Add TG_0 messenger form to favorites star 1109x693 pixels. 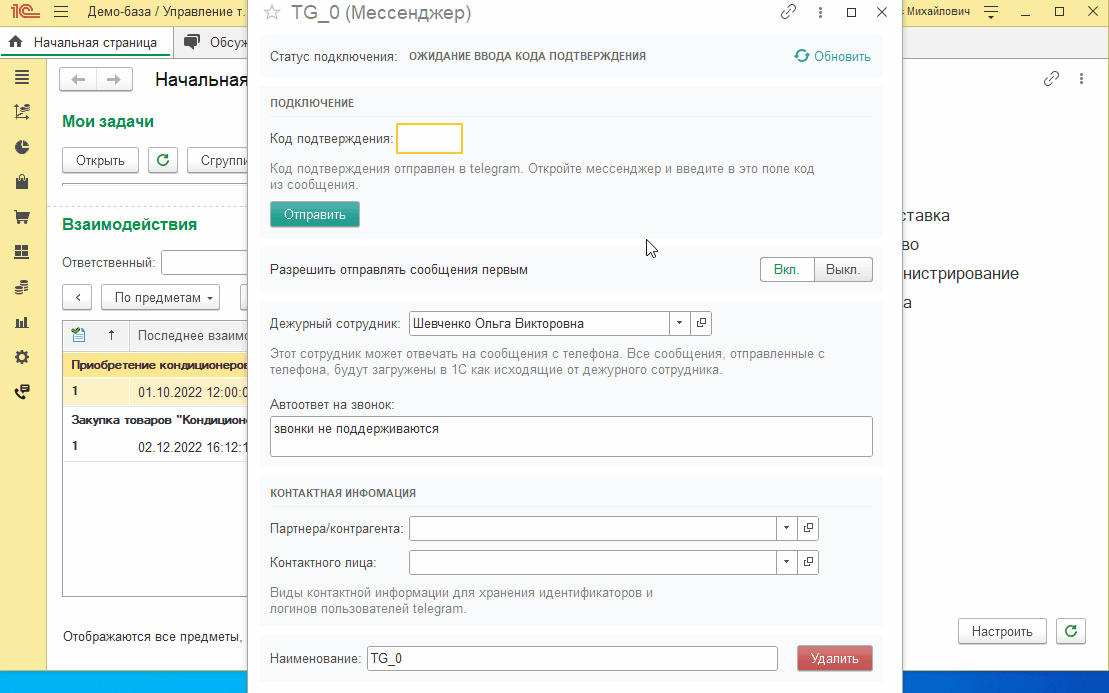pyautogui.click(x=271, y=13)
